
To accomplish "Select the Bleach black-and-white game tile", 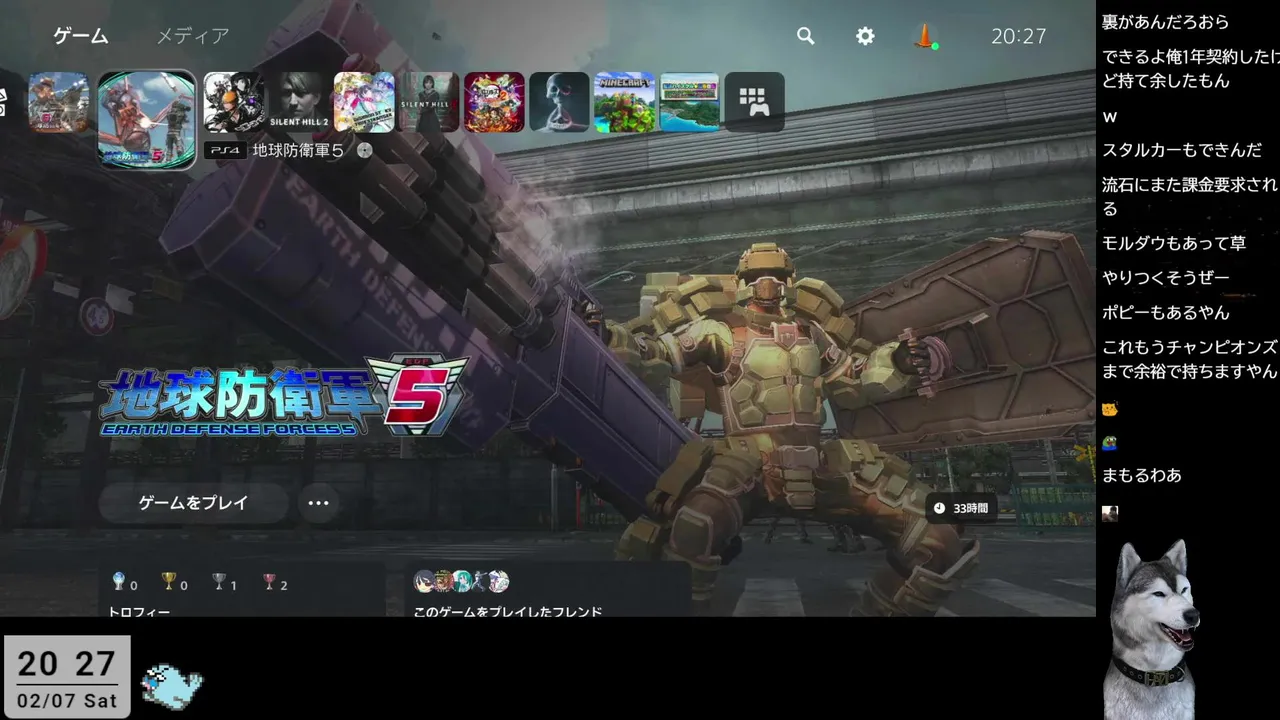I will (x=234, y=102).
